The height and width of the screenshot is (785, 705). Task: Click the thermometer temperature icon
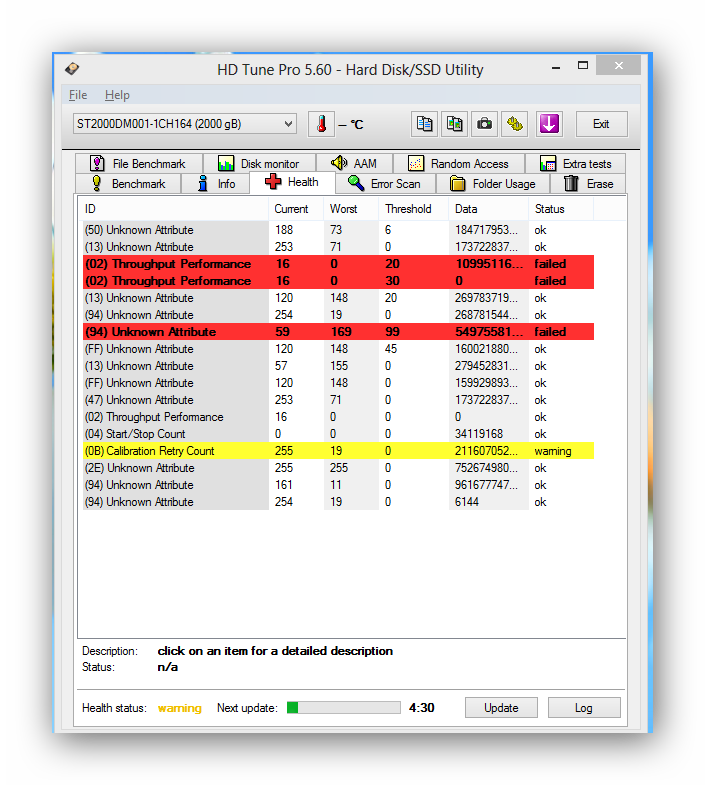(321, 124)
